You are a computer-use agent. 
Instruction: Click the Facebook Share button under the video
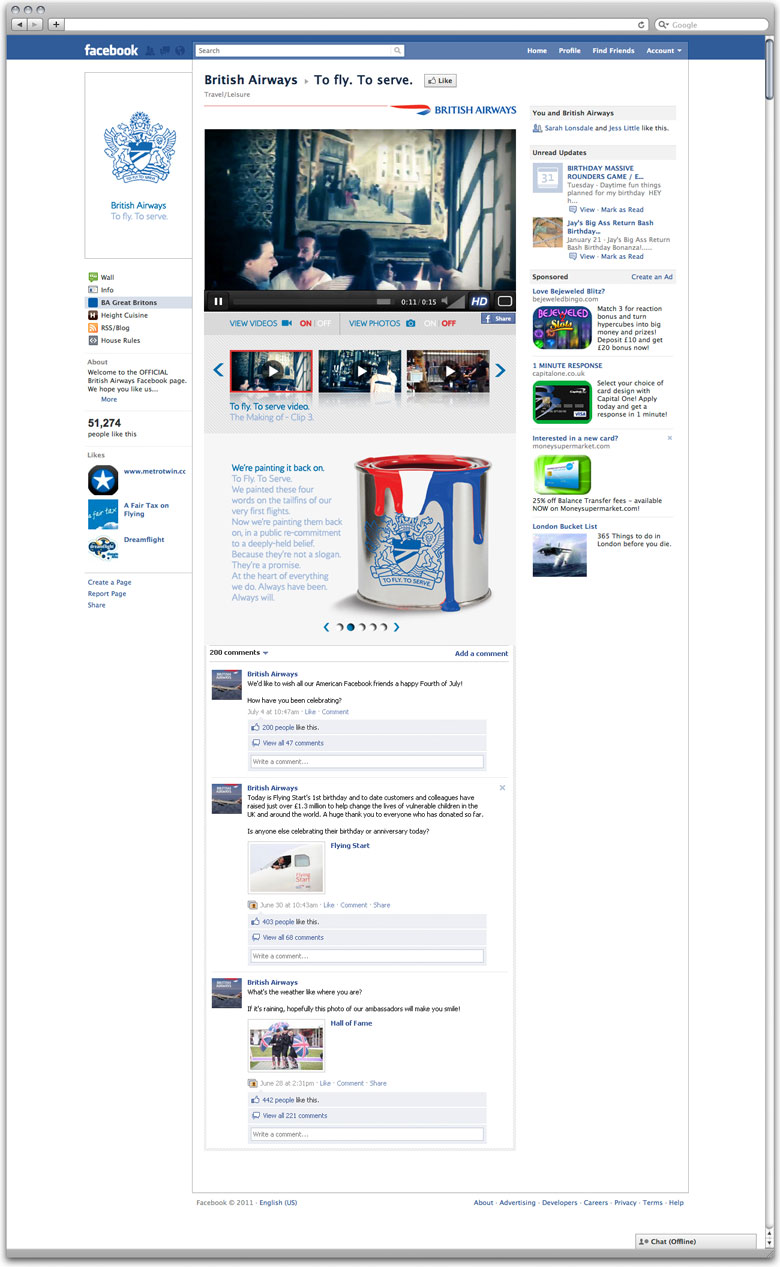click(x=498, y=319)
